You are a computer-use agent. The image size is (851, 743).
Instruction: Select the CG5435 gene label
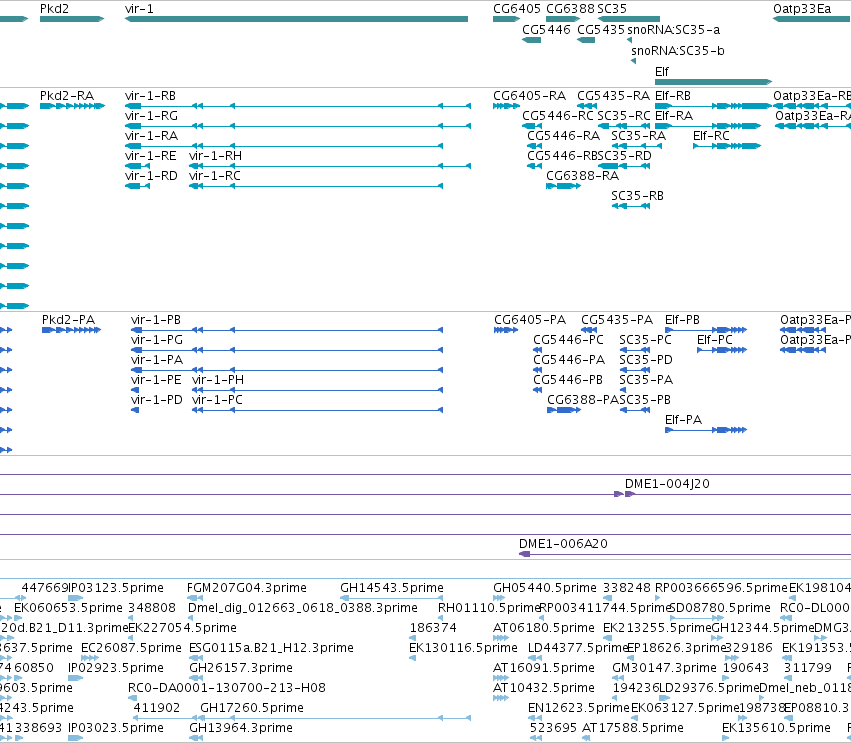pos(601,29)
